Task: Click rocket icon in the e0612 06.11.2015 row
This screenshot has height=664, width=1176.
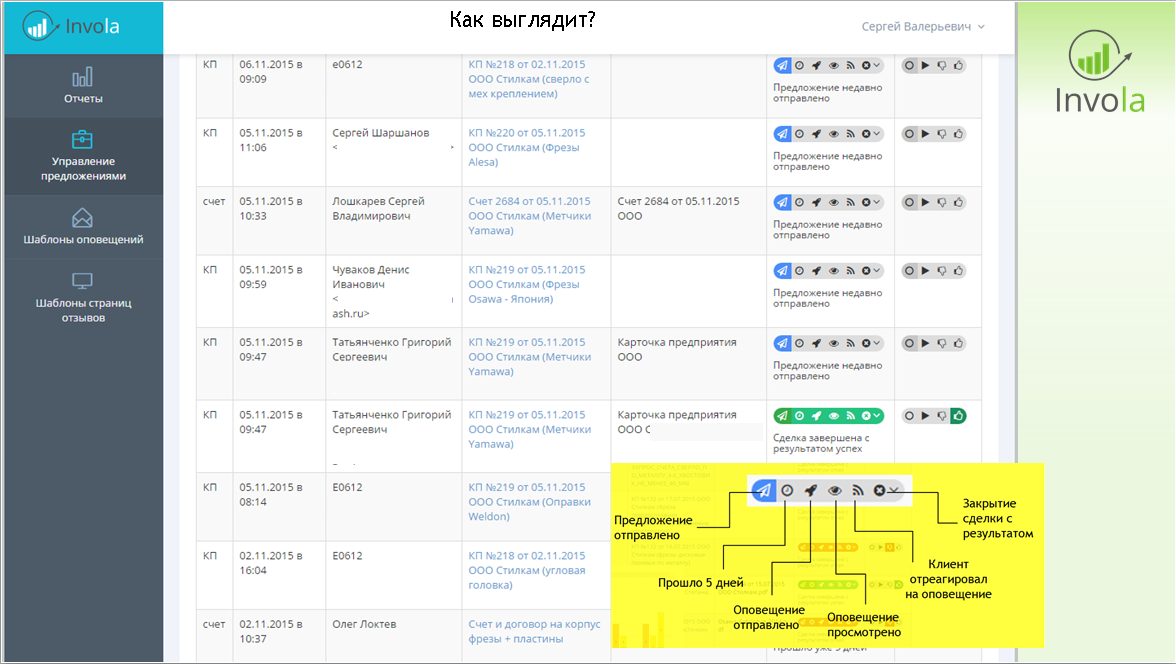Action: (816, 65)
